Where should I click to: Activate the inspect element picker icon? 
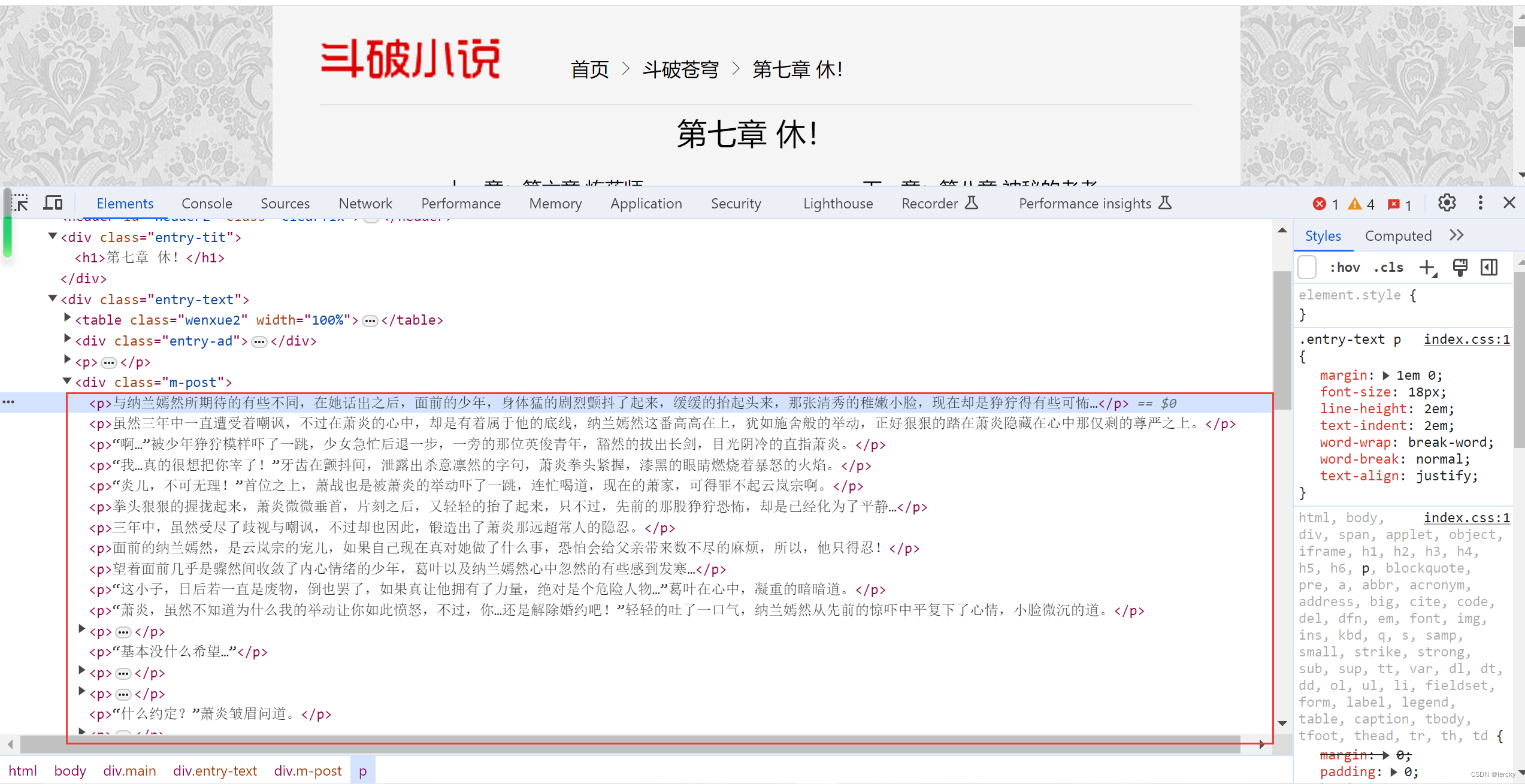point(20,203)
